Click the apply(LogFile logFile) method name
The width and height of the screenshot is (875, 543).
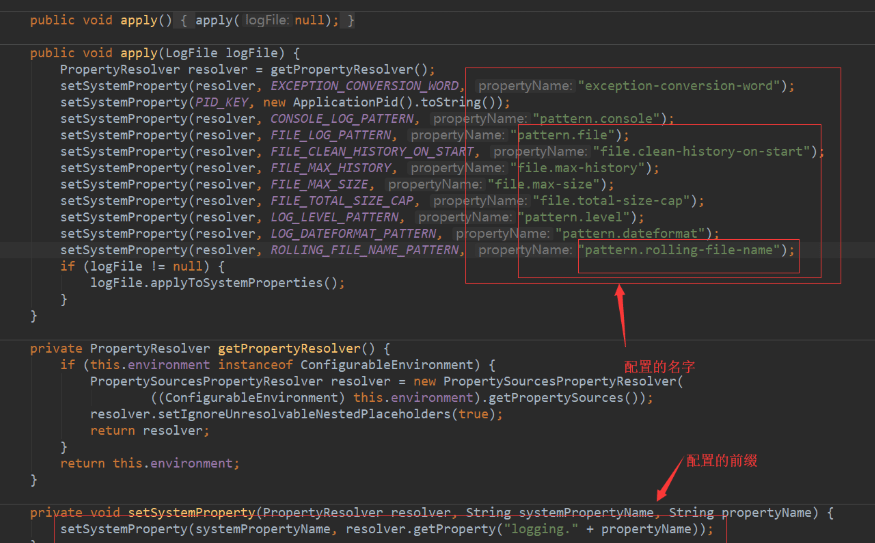tap(139, 54)
